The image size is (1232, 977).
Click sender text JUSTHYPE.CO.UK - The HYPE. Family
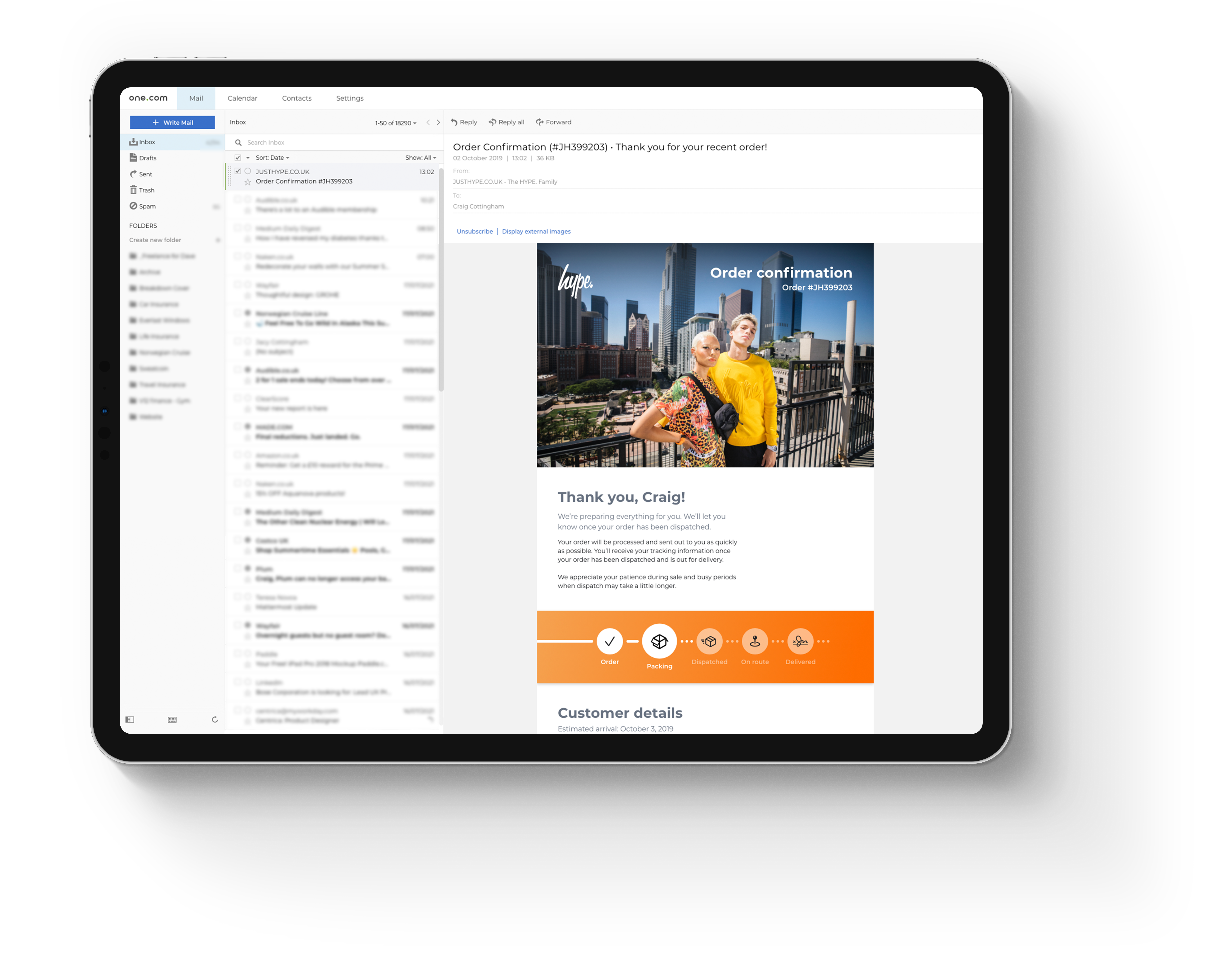(505, 182)
